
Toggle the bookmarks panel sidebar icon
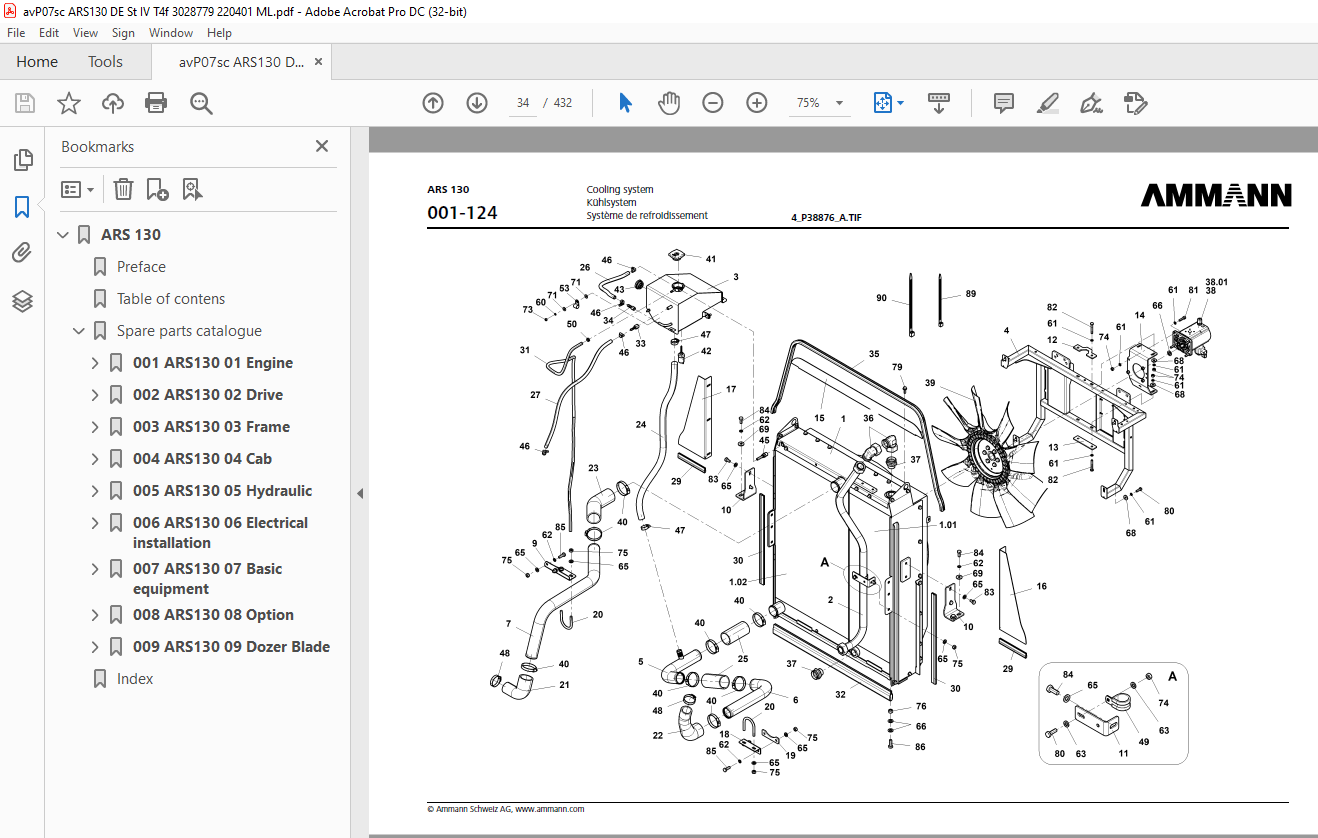(22, 207)
